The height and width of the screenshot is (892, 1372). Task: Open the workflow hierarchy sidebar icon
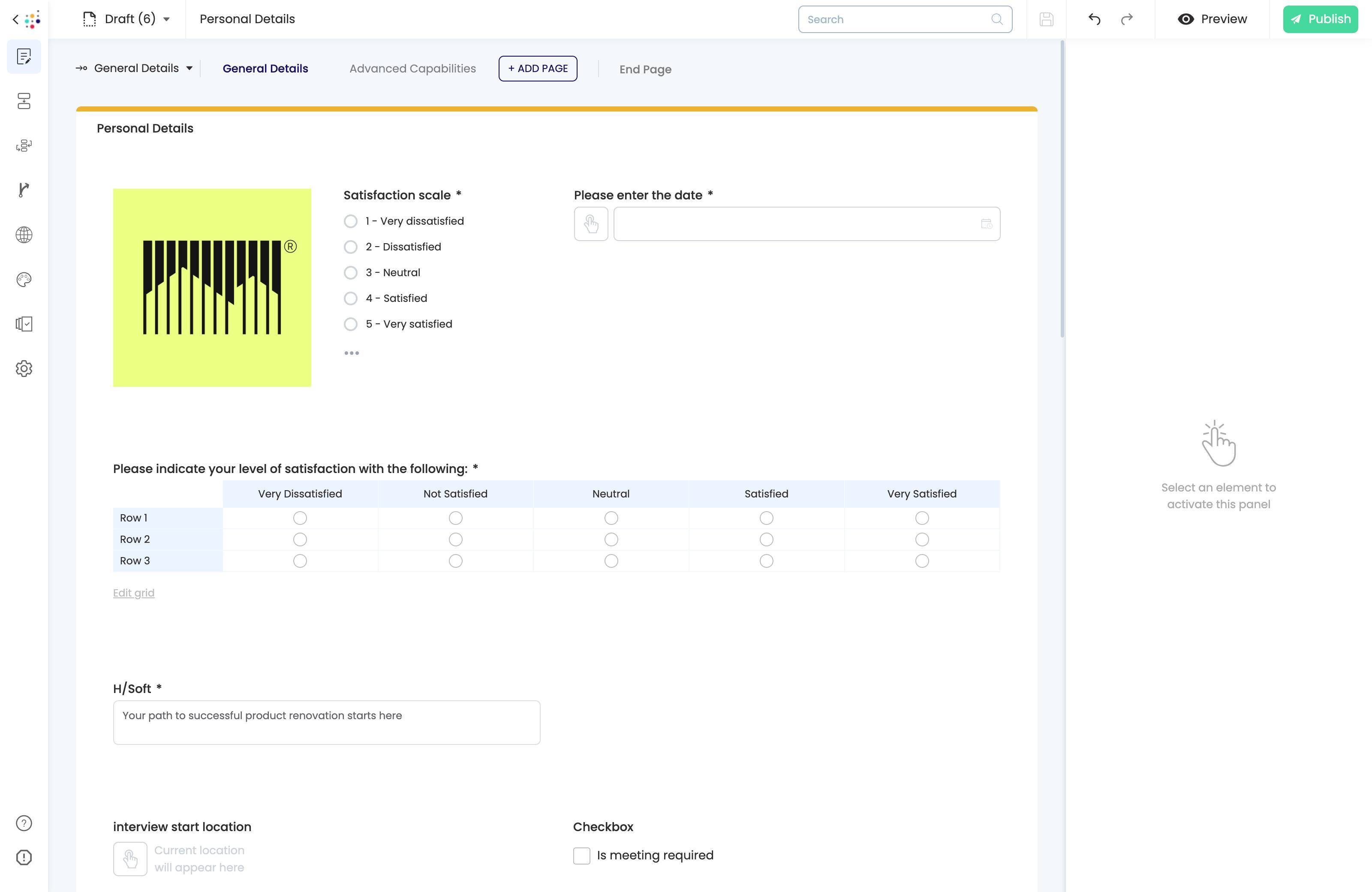(24, 145)
